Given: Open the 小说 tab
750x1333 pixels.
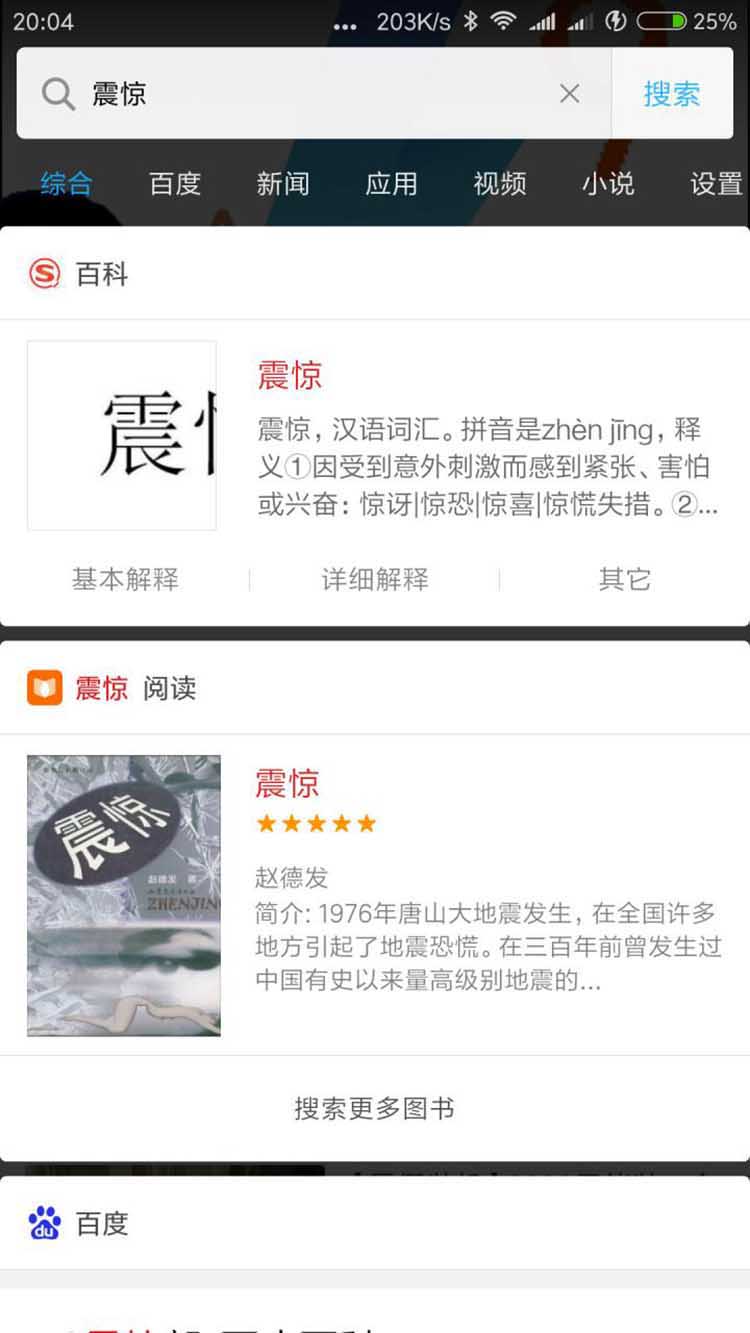Looking at the screenshot, I should click(608, 184).
